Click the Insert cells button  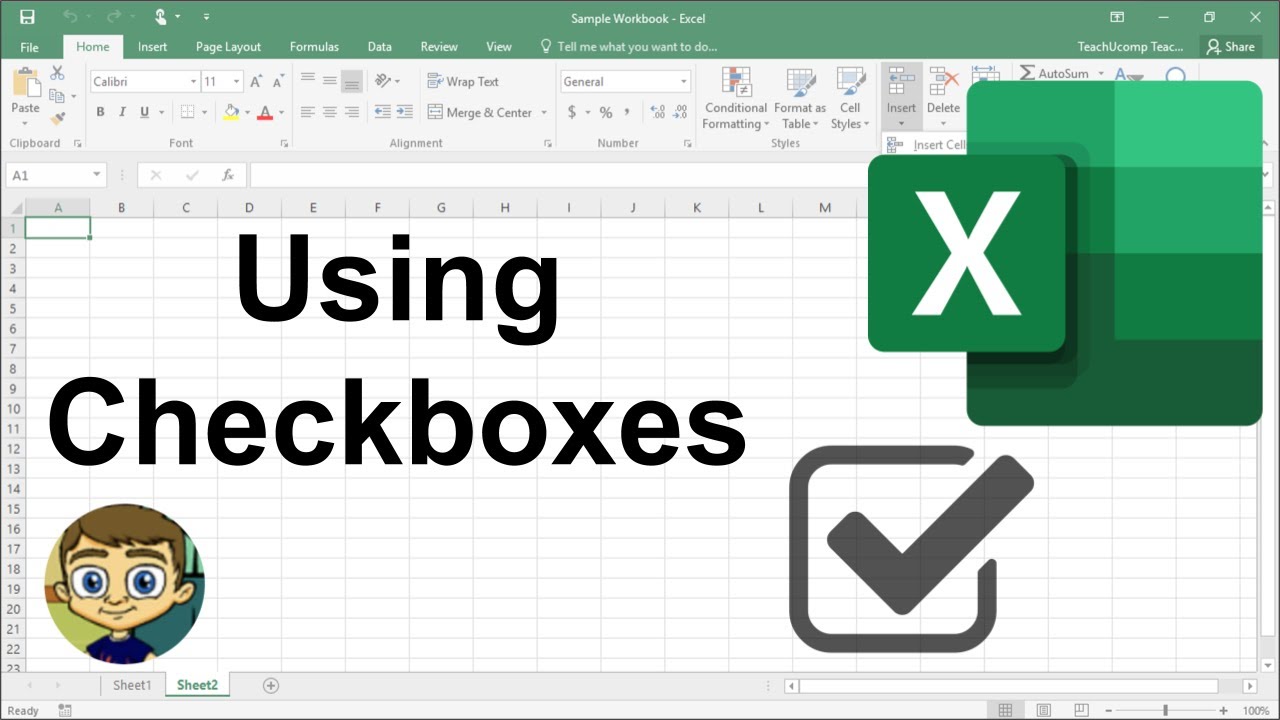(x=901, y=97)
